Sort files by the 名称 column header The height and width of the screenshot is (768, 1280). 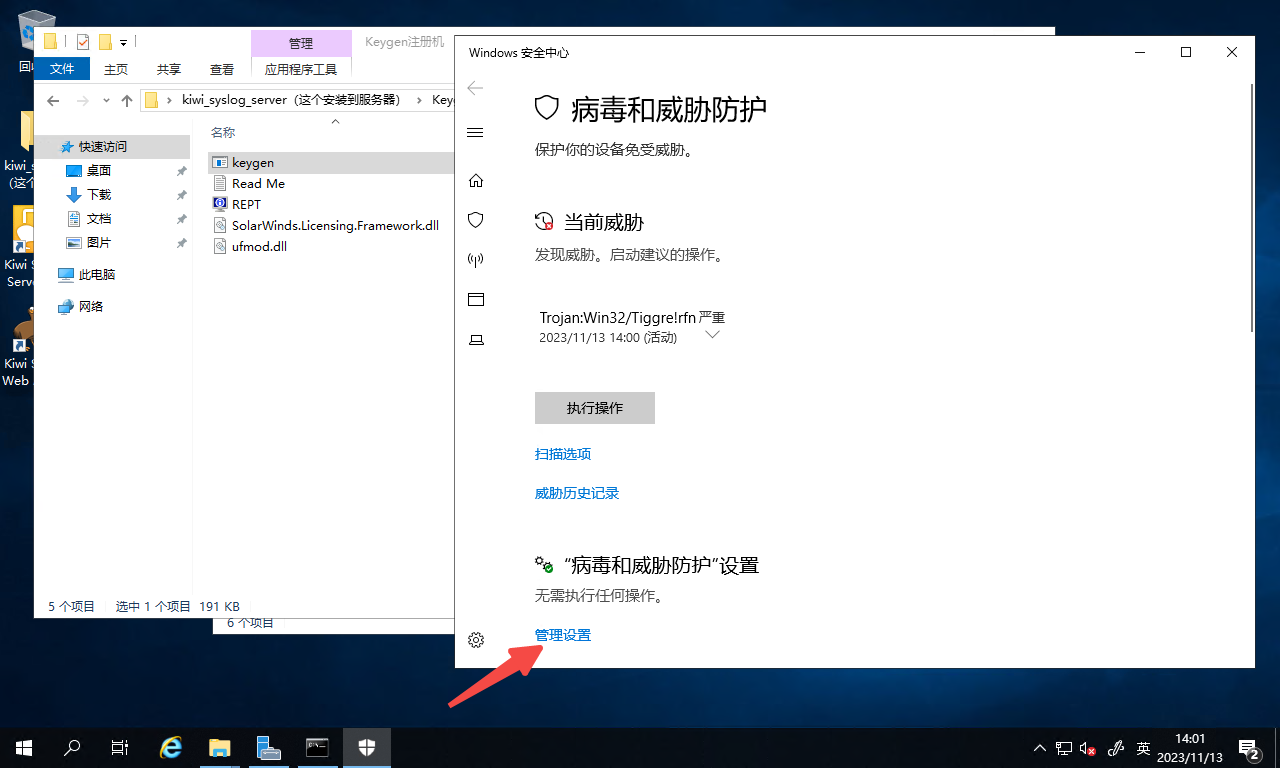point(224,132)
